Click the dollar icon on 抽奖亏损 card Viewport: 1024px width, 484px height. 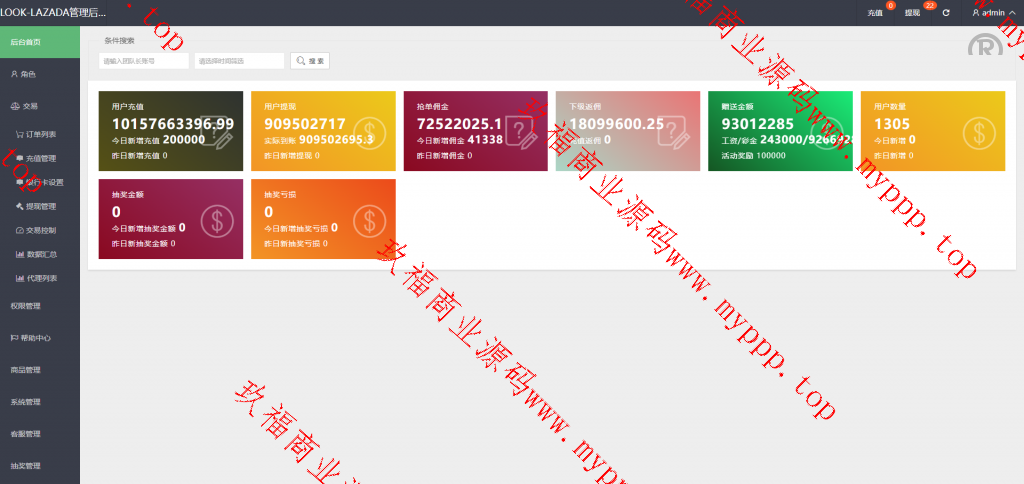tap(370, 219)
